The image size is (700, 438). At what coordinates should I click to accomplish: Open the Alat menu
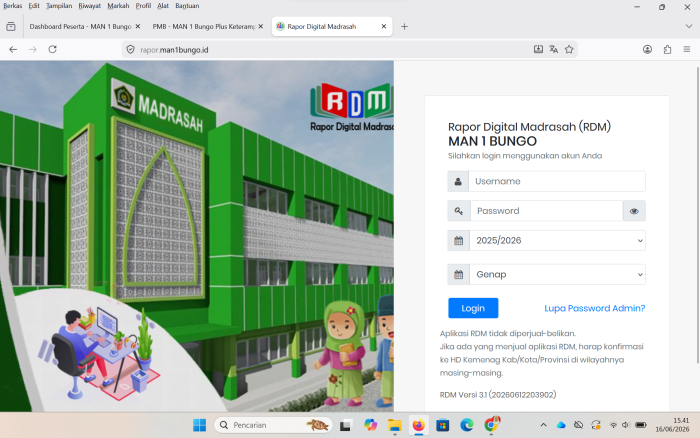click(163, 6)
